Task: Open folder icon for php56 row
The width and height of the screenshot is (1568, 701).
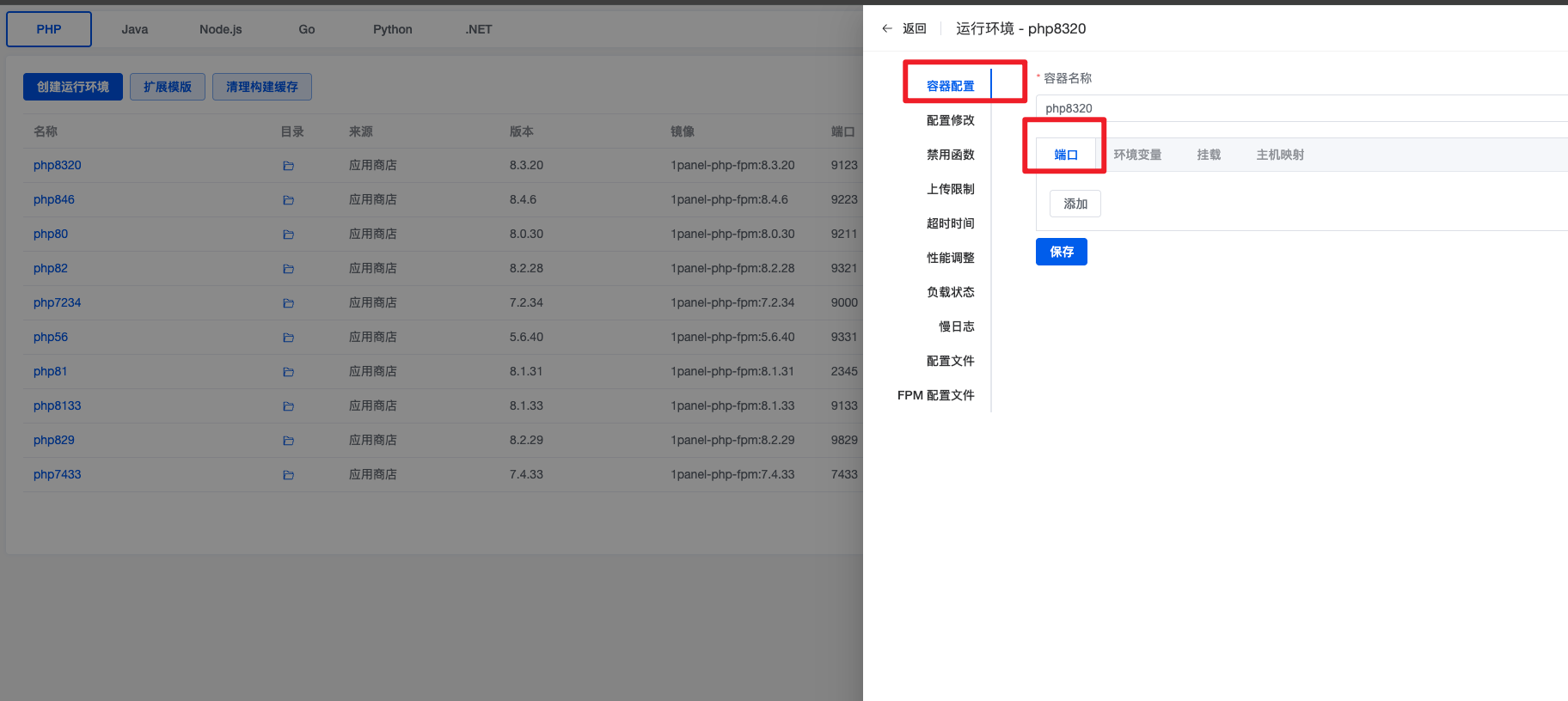Action: pos(288,338)
